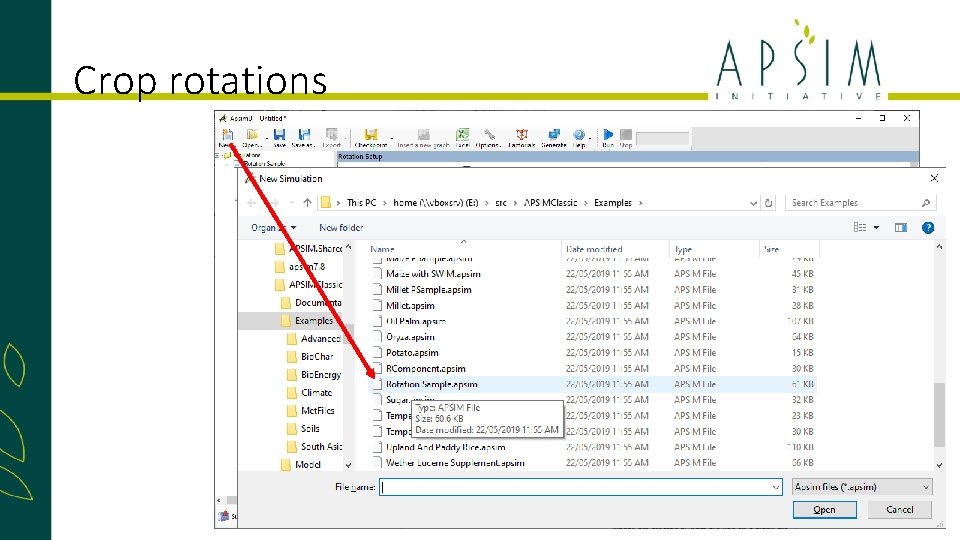Click the Cancel button in dialog
The height and width of the screenshot is (540, 960).
pyautogui.click(x=899, y=509)
